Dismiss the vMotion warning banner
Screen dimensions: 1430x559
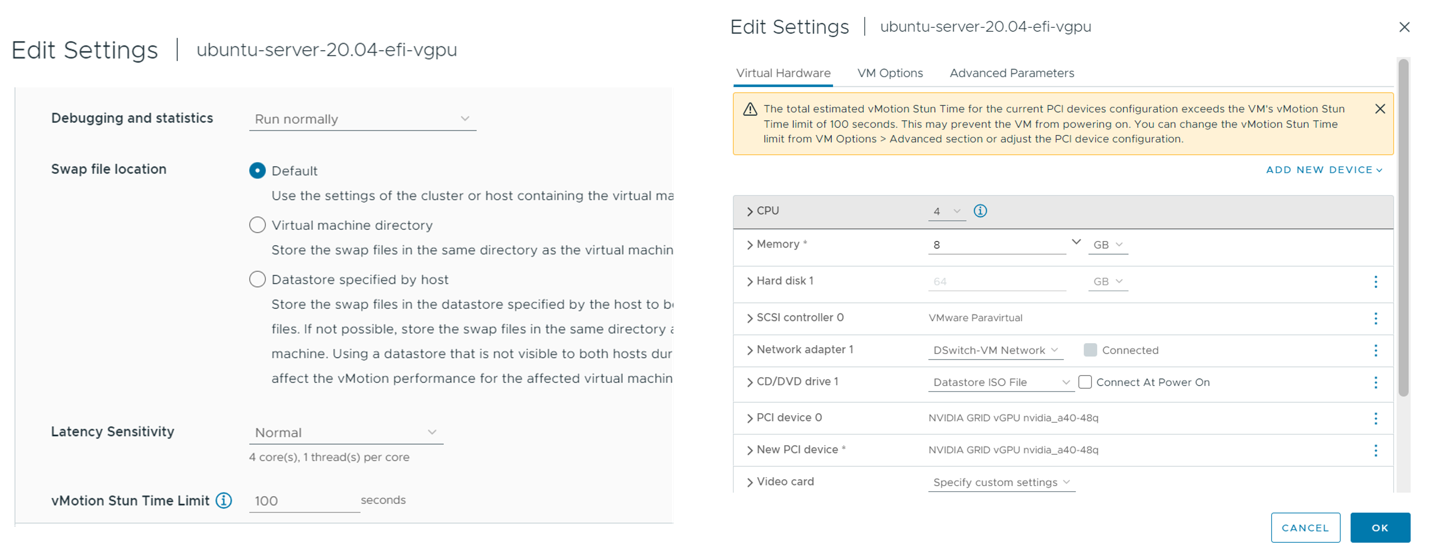(1380, 108)
